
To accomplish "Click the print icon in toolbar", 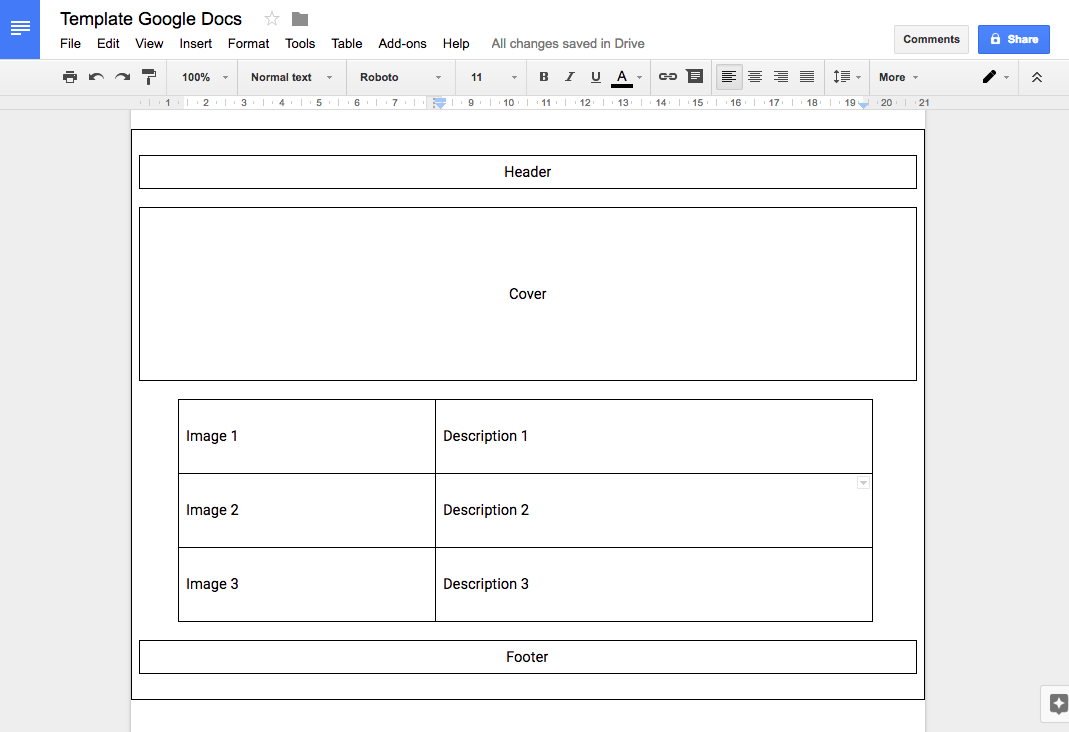I will coord(69,77).
